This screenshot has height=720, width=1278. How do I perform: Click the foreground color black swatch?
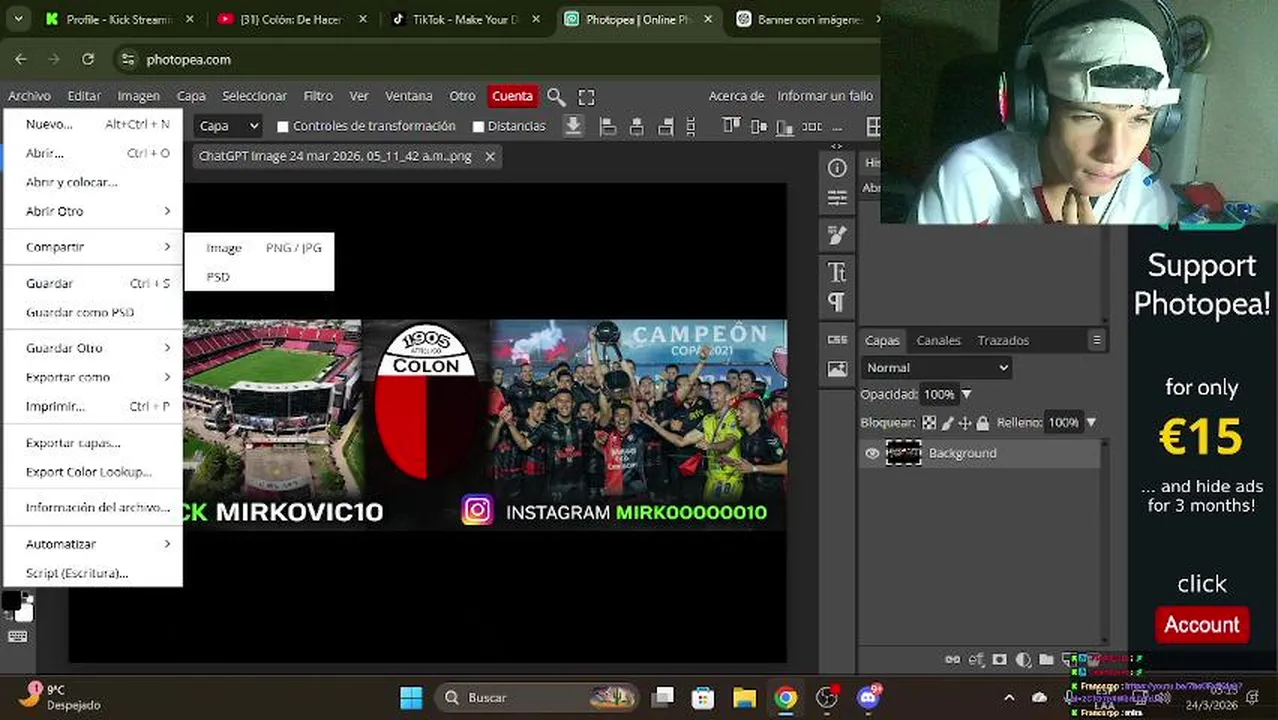tap(11, 600)
